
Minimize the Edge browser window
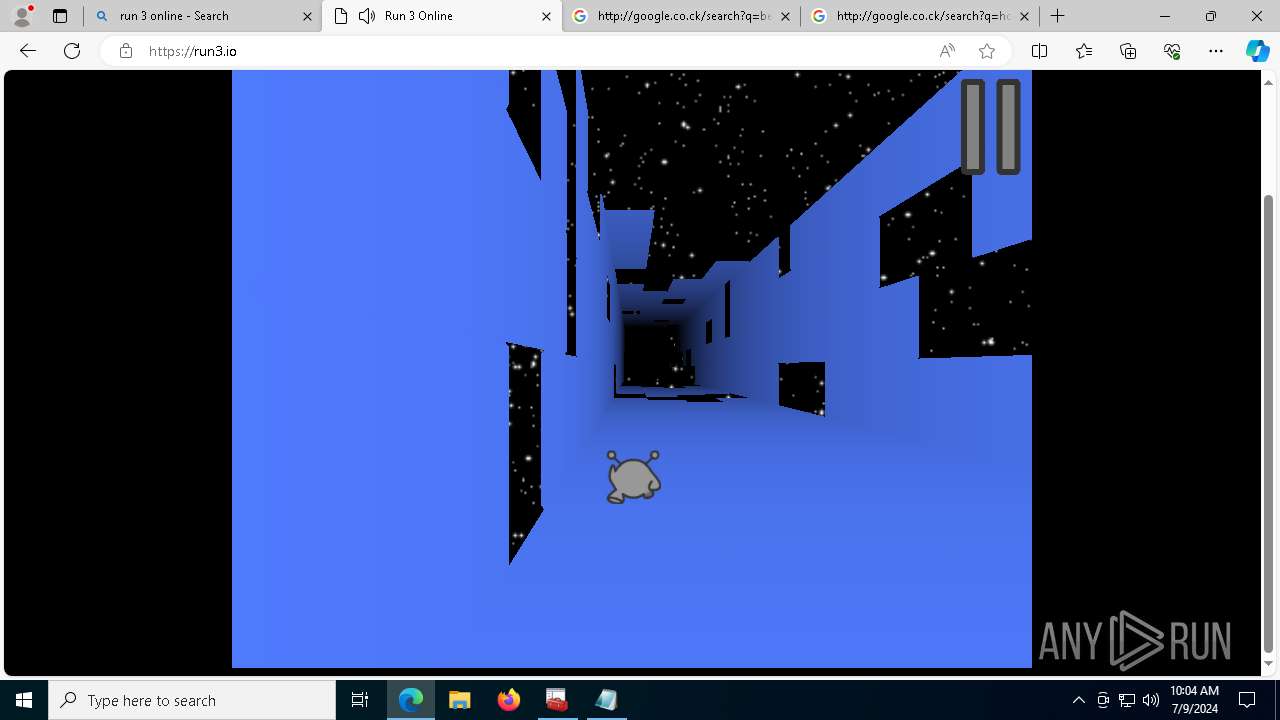click(1165, 16)
